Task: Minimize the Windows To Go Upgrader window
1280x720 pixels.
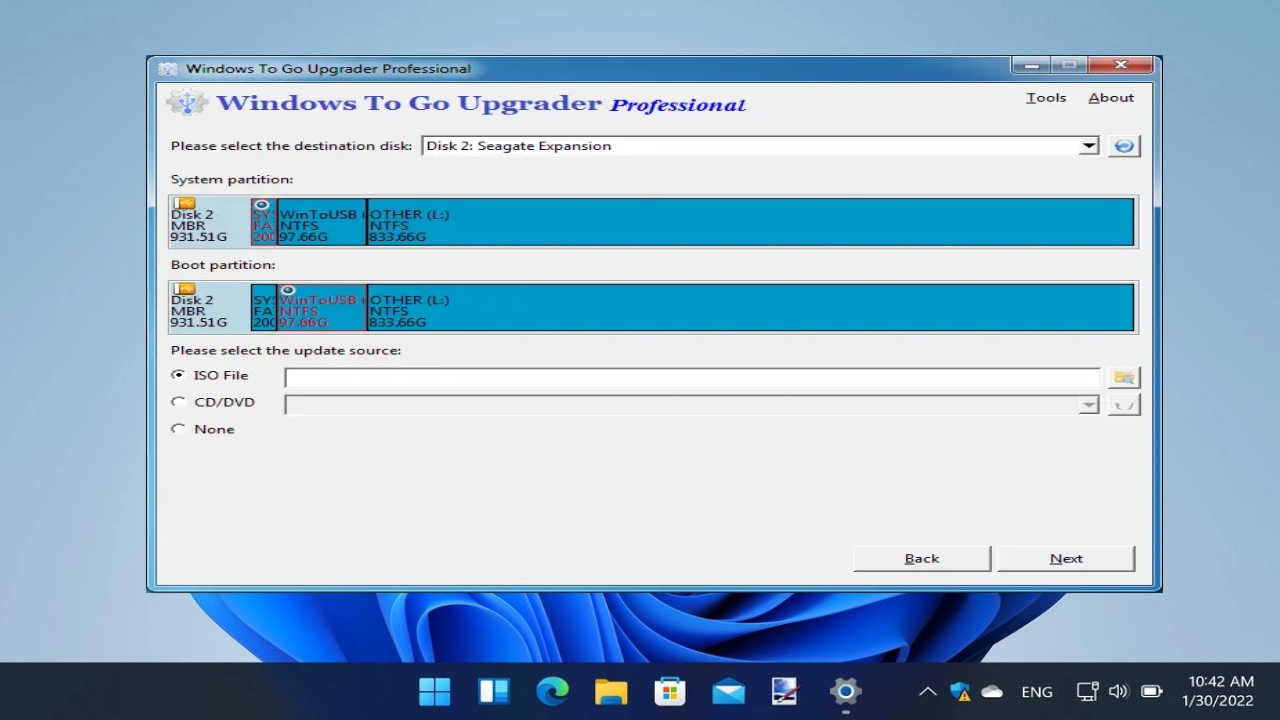Action: 1031,66
